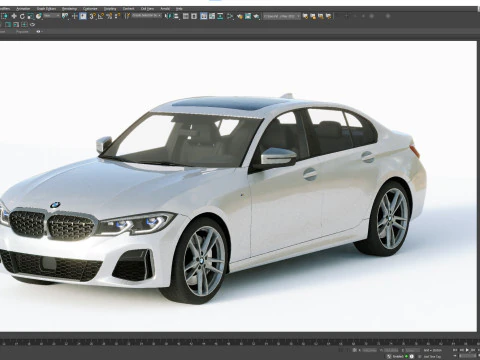Open the Curve Editor icon

click(212, 16)
